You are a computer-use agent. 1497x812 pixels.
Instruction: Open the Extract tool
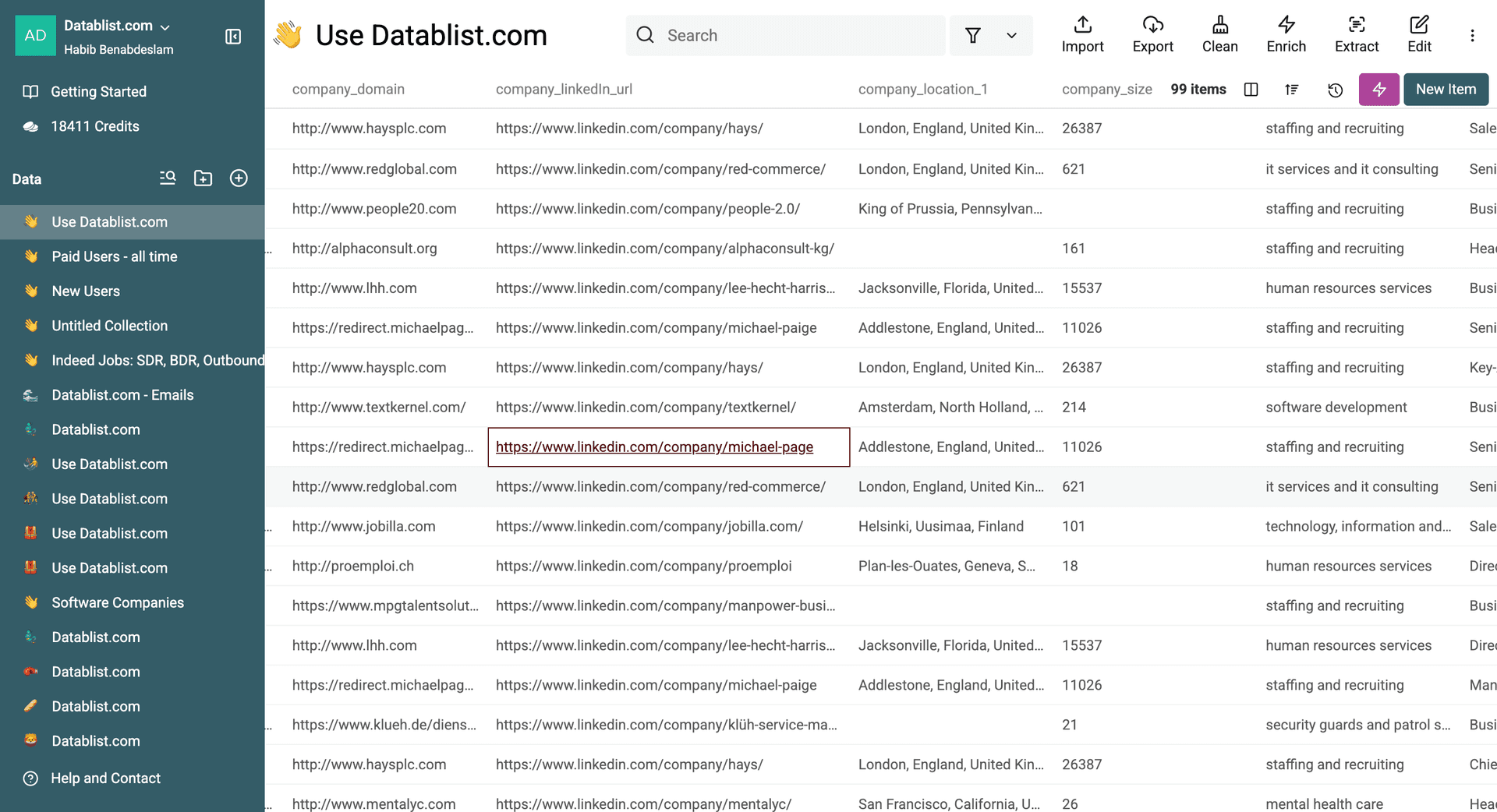(1357, 34)
